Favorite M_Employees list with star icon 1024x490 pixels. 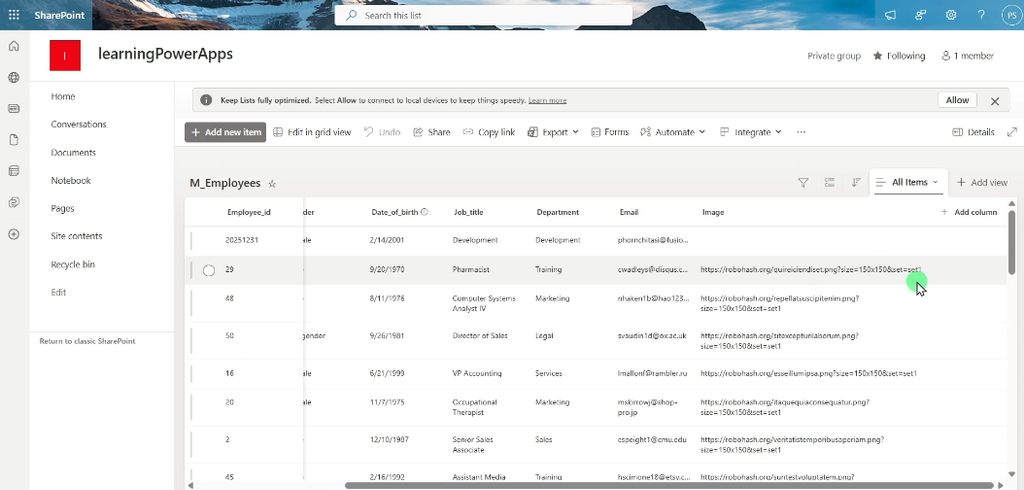click(272, 184)
